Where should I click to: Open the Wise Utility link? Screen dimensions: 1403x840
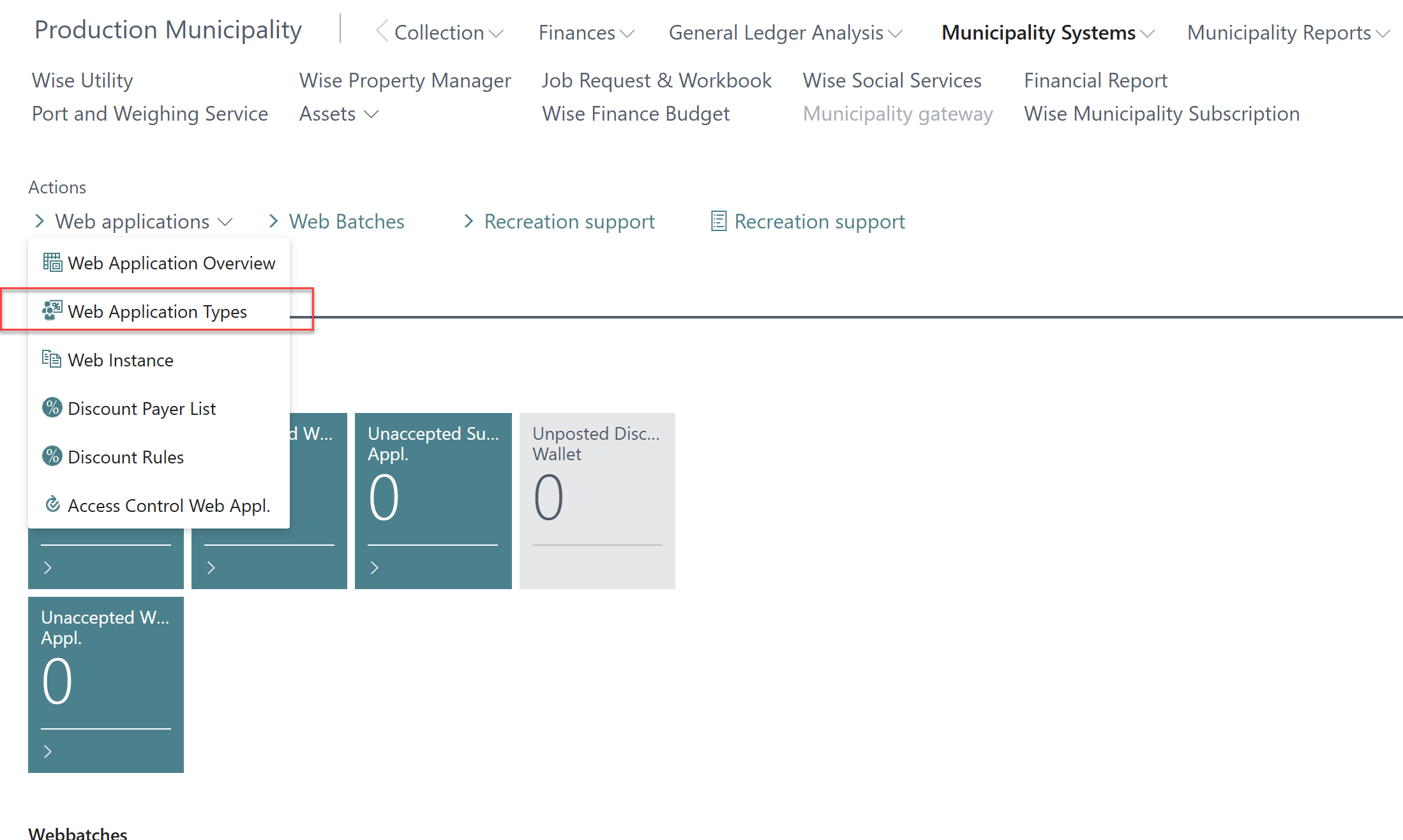click(x=82, y=80)
